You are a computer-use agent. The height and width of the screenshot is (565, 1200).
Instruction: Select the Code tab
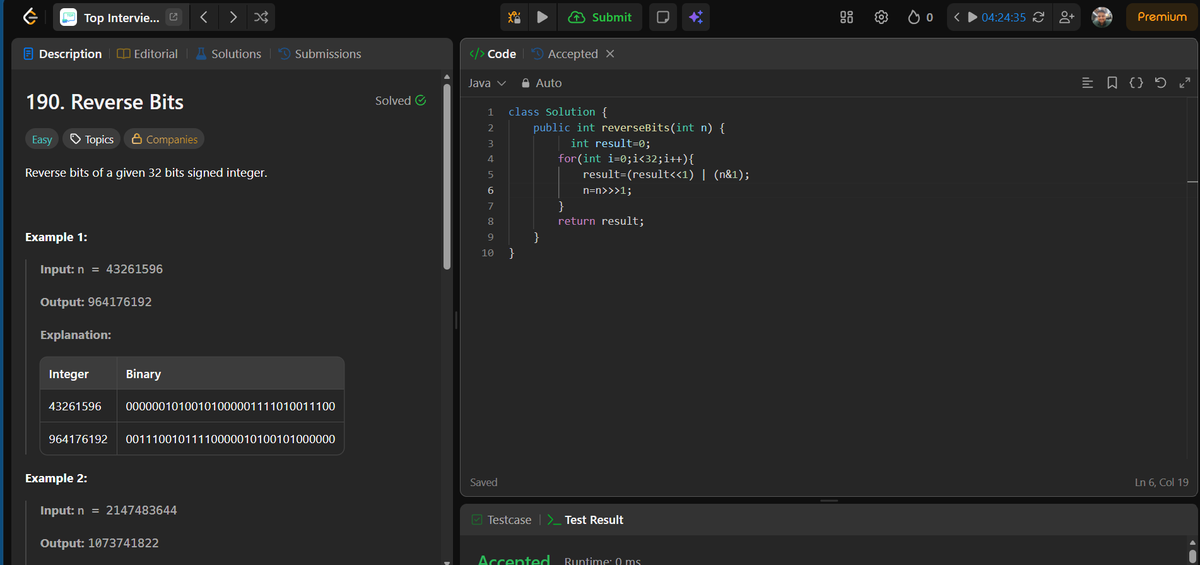click(493, 54)
